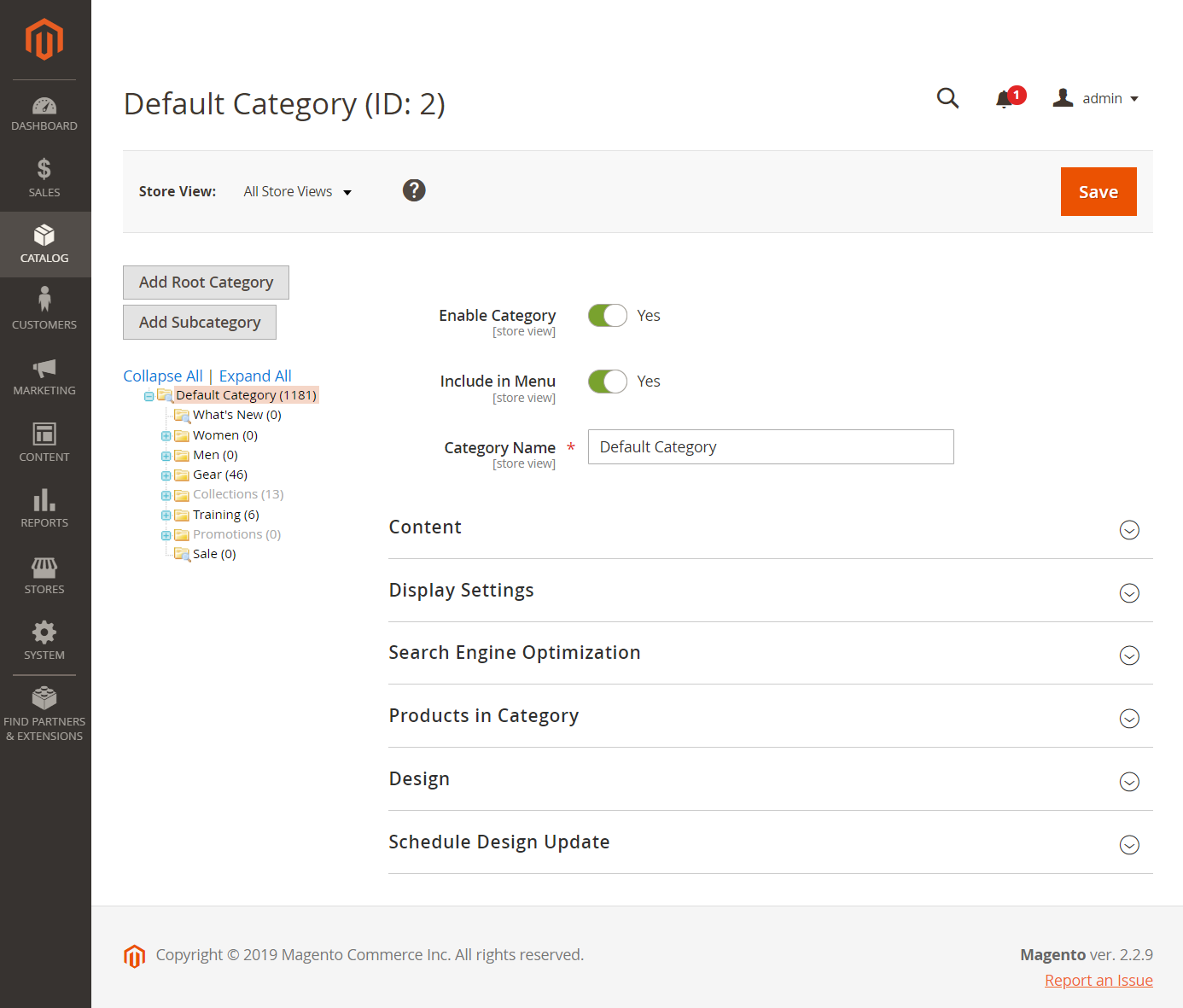Open the System sidebar menu
1183x1008 pixels.
click(x=44, y=641)
